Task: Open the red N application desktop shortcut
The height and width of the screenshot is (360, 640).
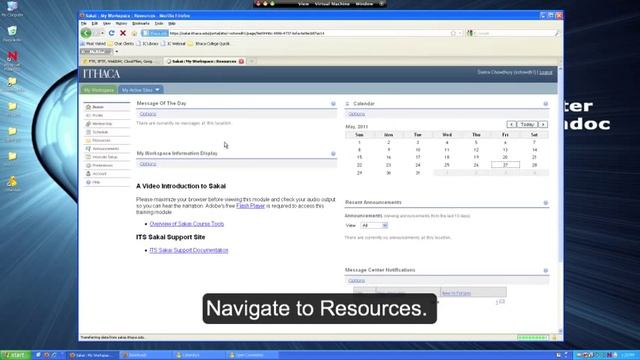Action: click(x=12, y=59)
